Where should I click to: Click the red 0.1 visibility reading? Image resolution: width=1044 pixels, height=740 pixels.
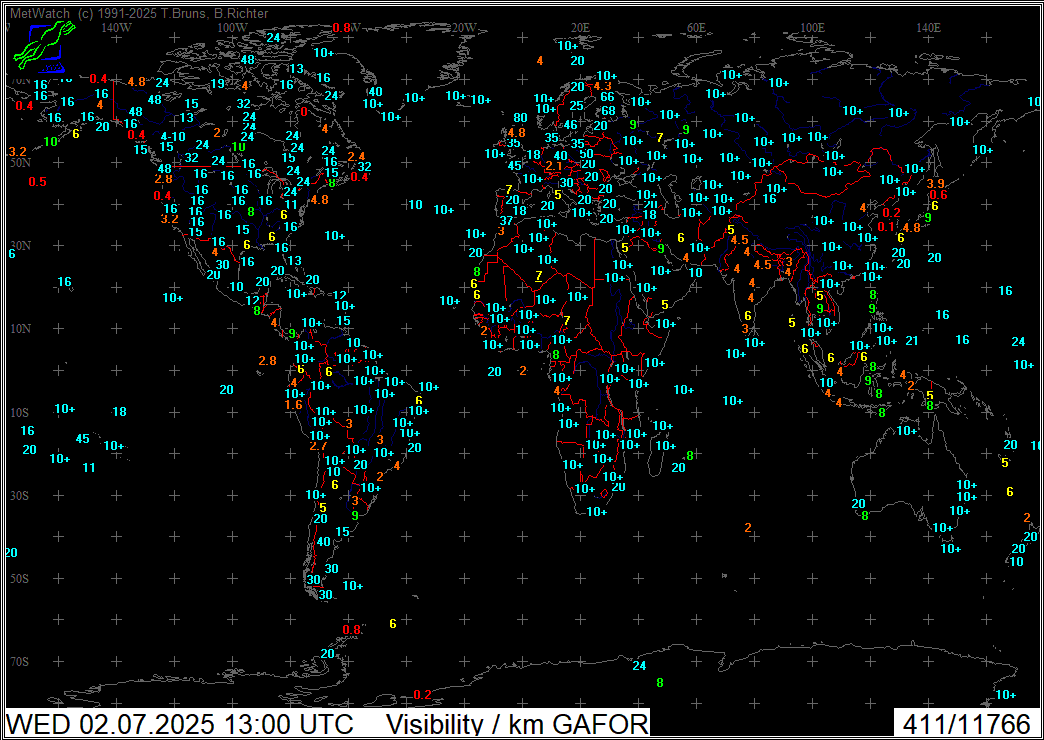coord(886,226)
